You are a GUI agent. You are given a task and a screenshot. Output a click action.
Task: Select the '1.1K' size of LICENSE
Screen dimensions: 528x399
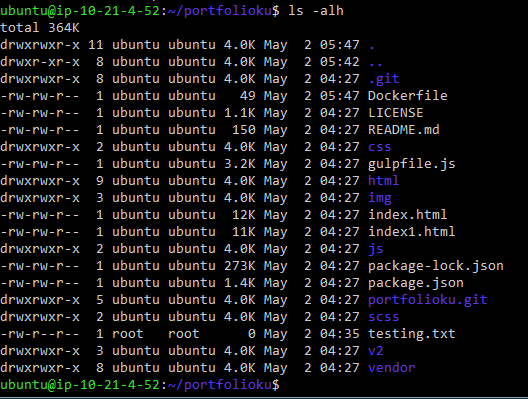(x=240, y=113)
